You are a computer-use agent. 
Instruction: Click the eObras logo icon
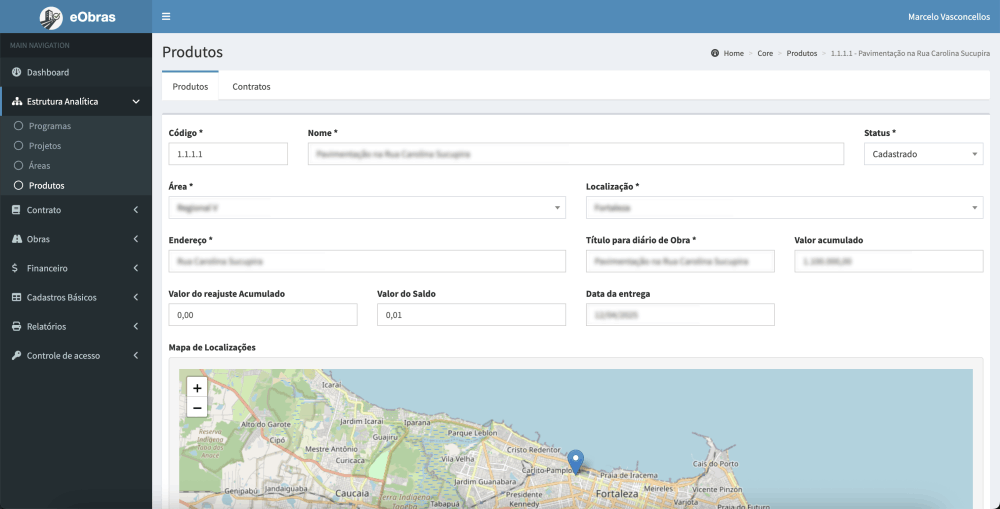[x=51, y=16]
